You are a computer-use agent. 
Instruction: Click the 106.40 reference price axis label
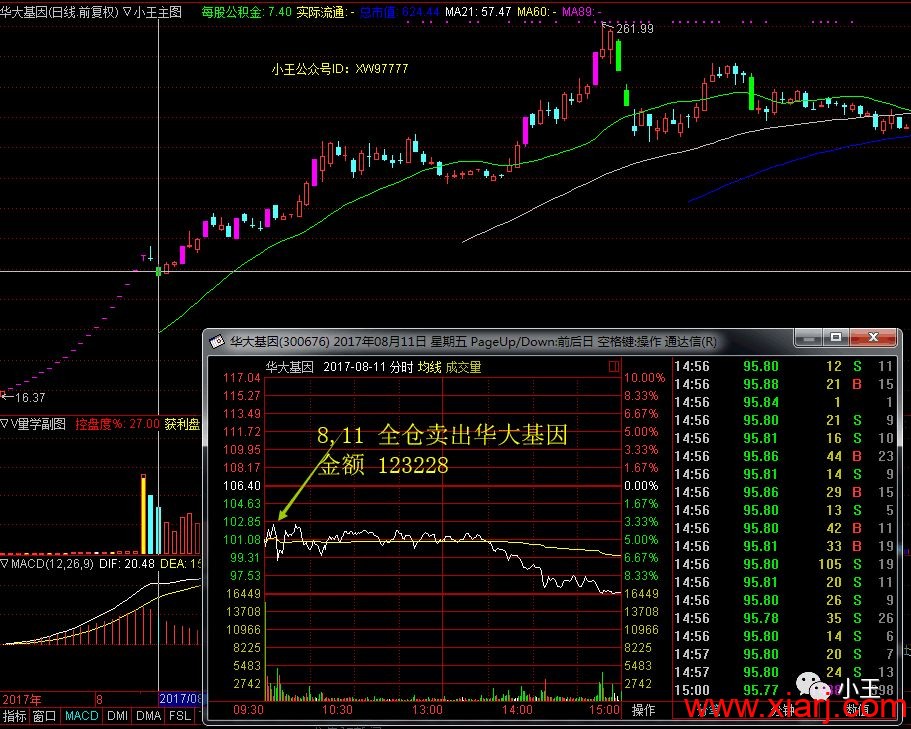[x=242, y=486]
